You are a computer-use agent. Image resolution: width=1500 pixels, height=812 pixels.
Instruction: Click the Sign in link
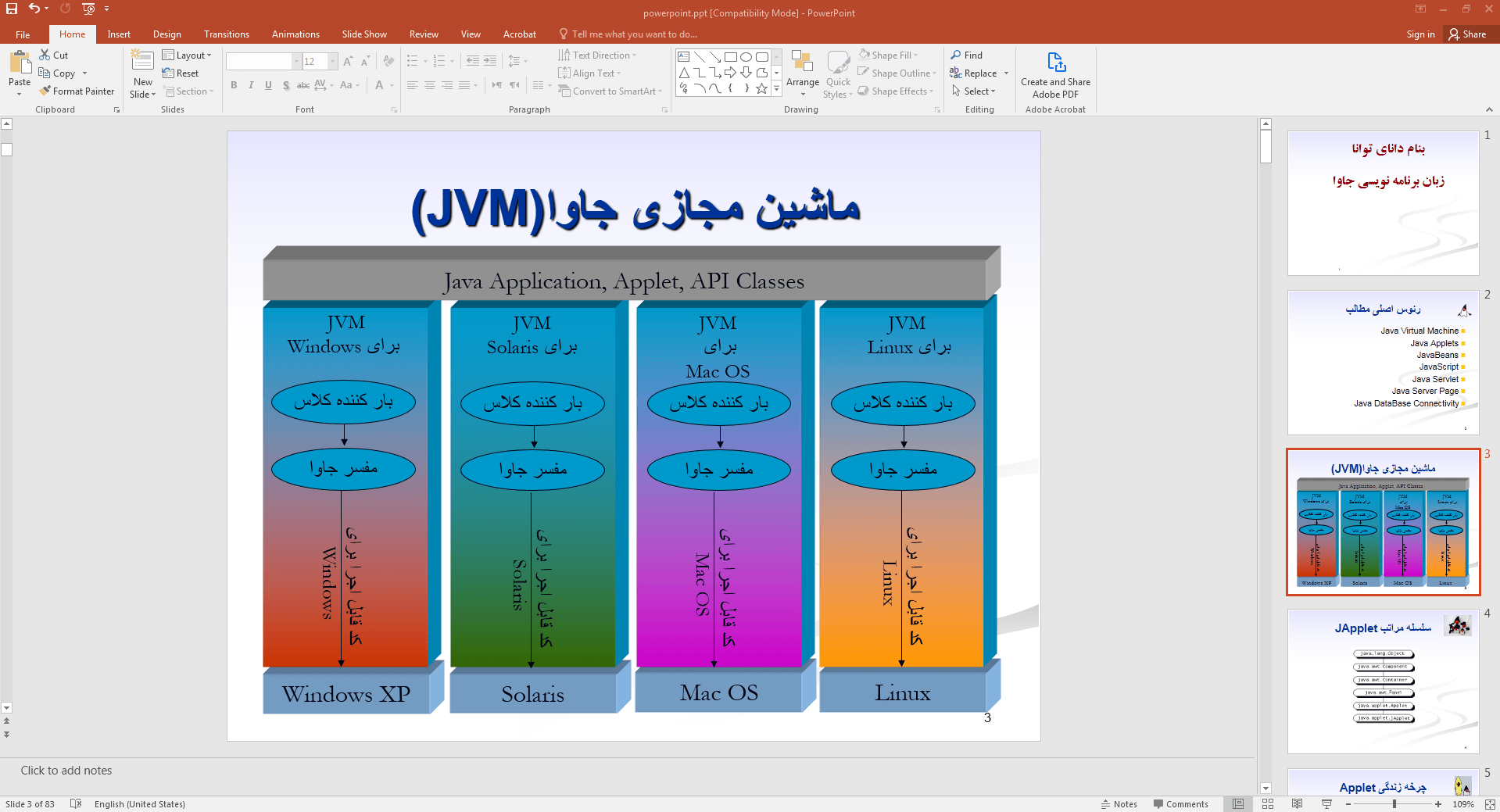pos(1420,34)
